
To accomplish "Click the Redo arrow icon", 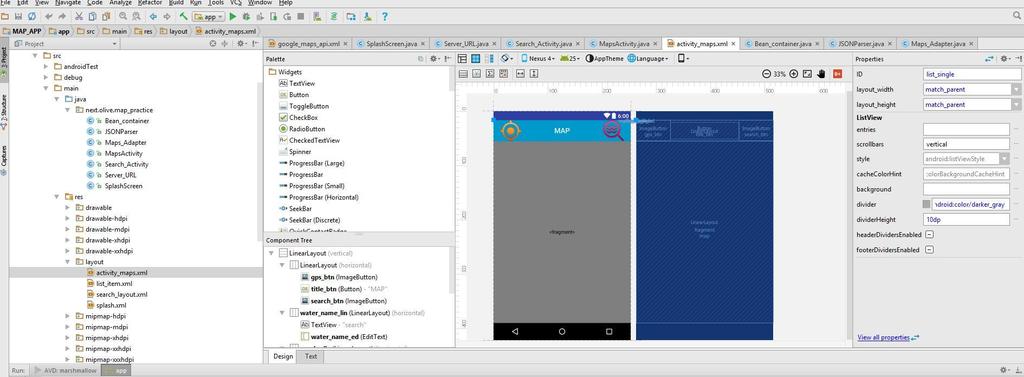I will pyautogui.click(x=62, y=16).
